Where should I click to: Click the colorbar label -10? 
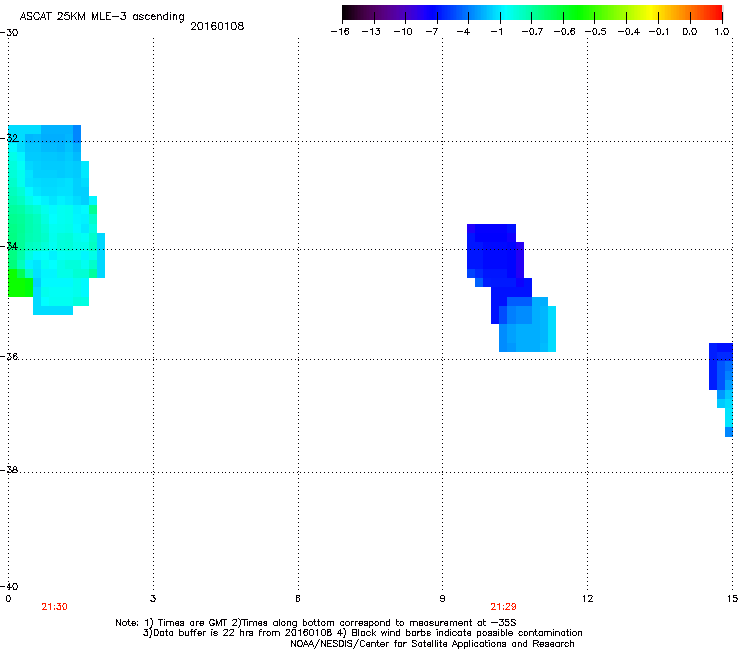(403, 32)
